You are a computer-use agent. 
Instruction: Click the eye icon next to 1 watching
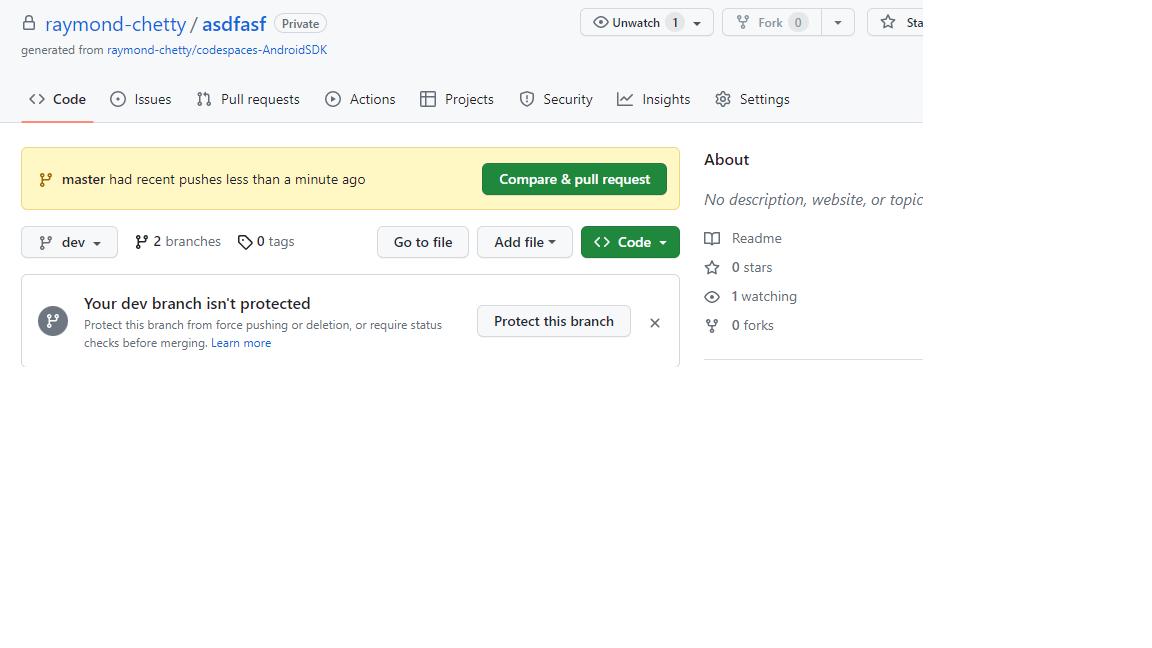[x=711, y=296]
